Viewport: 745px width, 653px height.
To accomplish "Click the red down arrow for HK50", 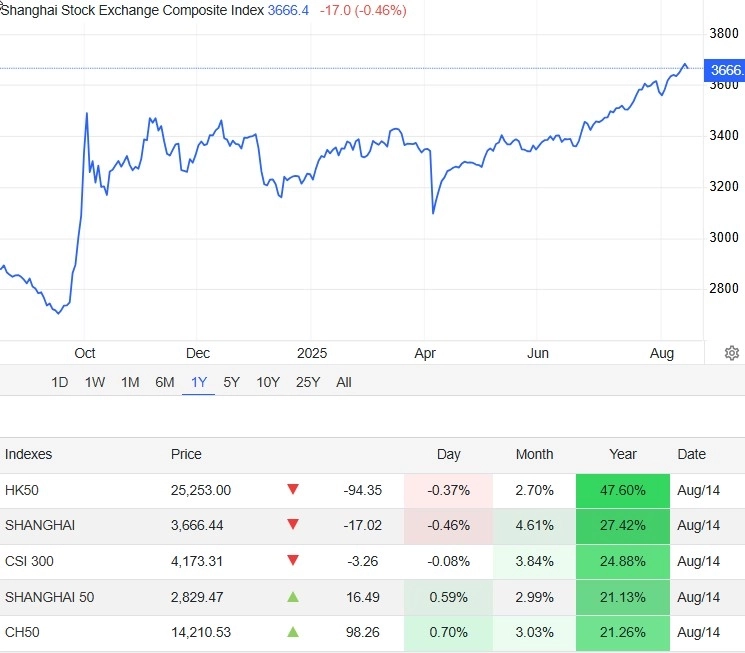I will coord(293,490).
